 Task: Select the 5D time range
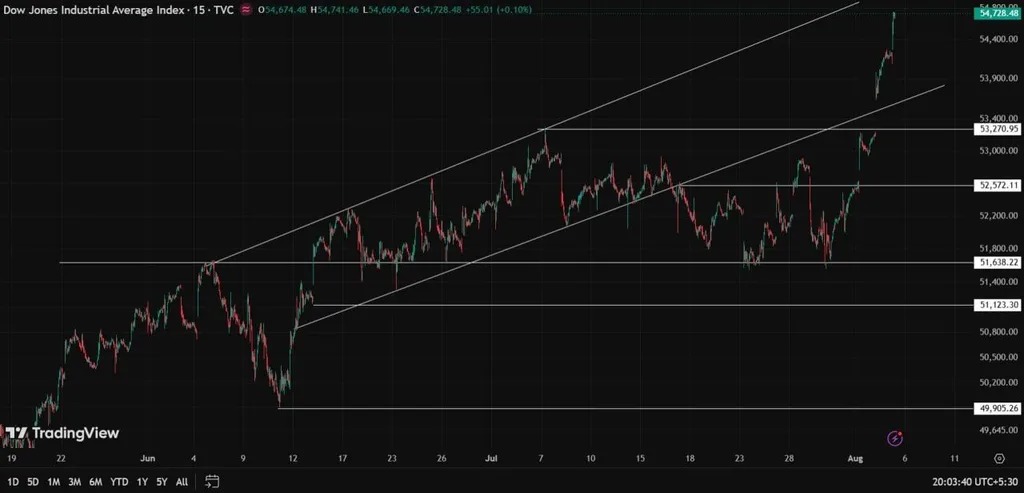click(x=33, y=482)
